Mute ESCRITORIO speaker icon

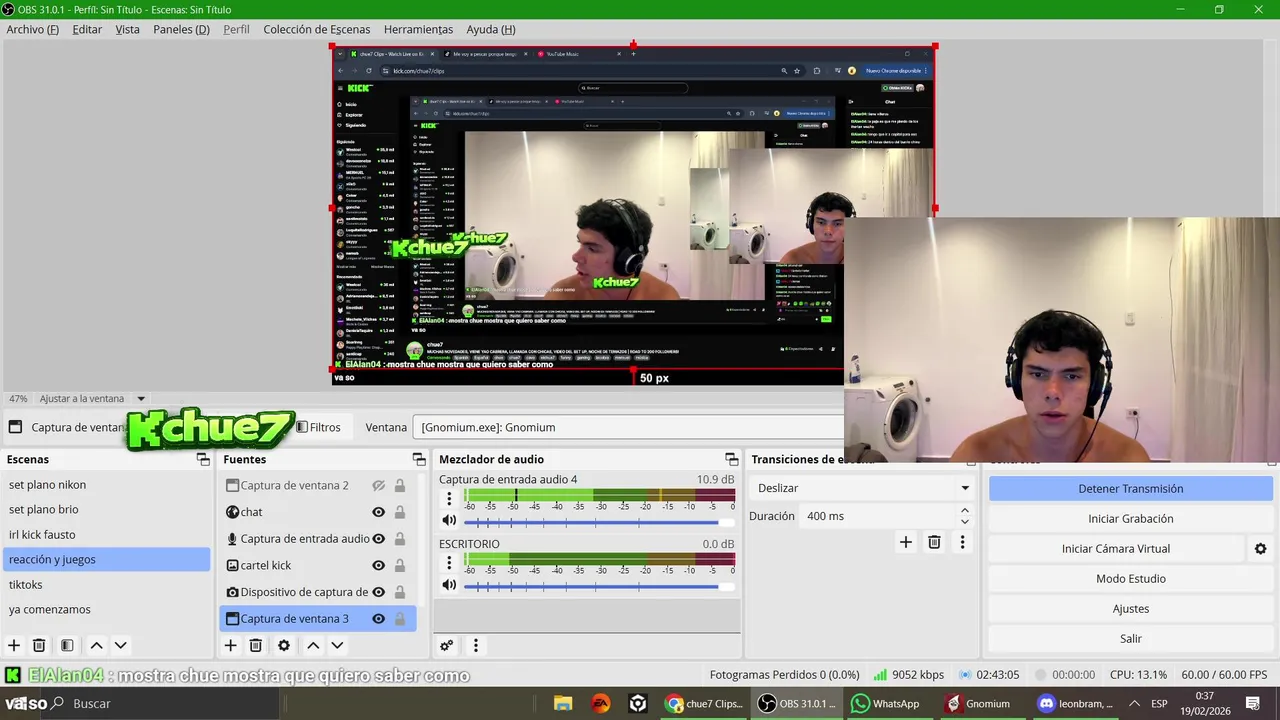coord(449,585)
